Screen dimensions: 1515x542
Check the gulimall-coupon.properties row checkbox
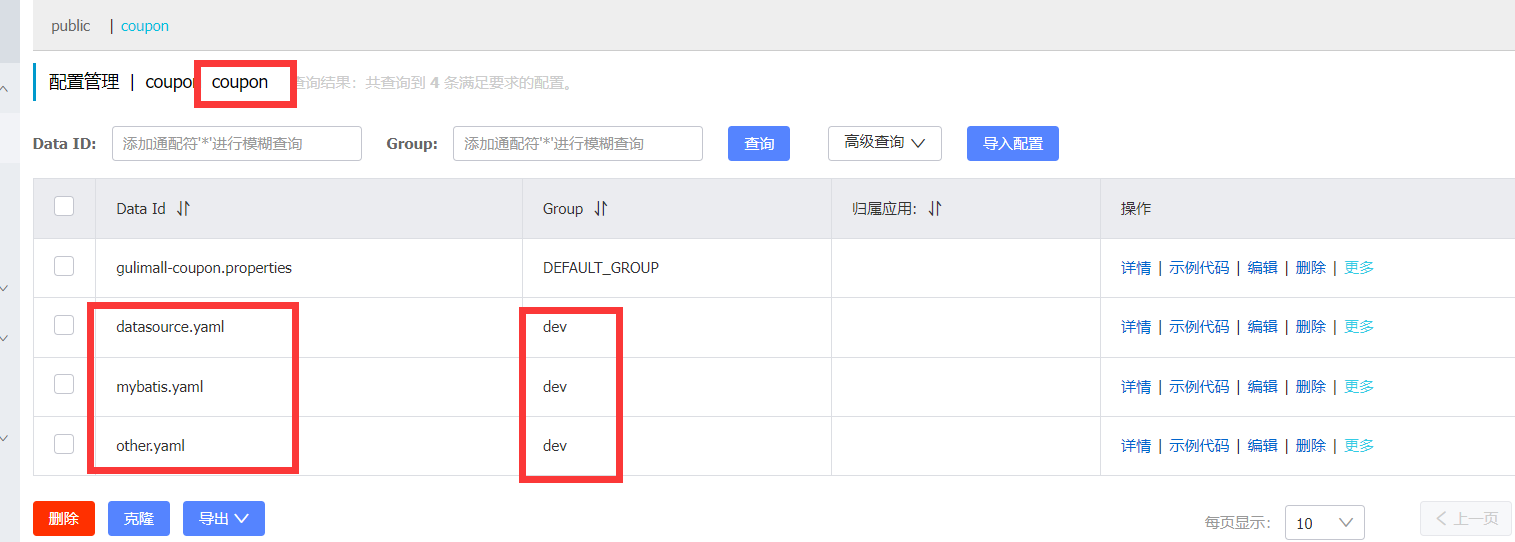[x=64, y=266]
